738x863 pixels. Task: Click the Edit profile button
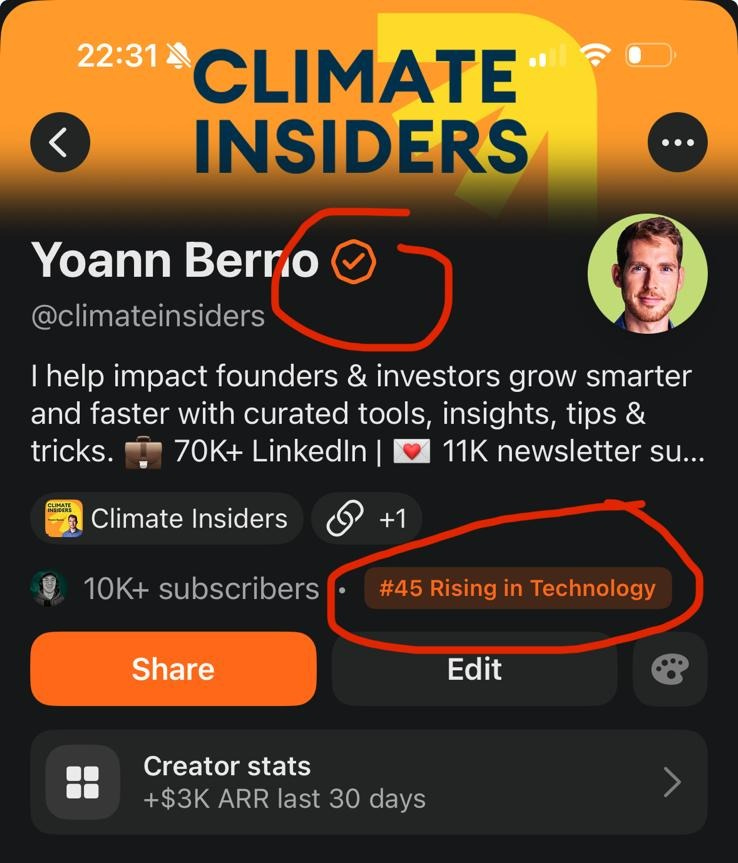(474, 669)
